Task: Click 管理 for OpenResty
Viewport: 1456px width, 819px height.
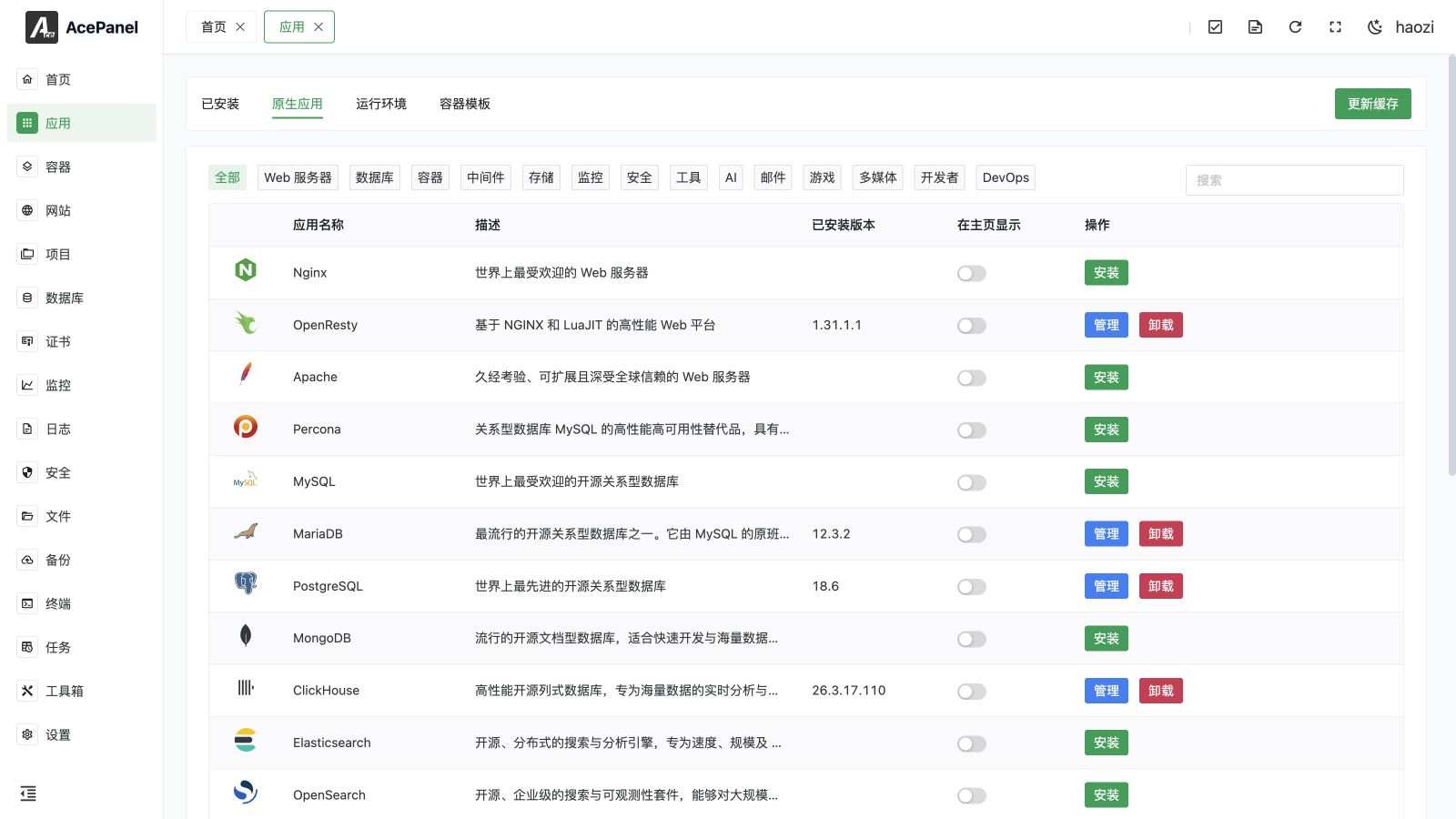Action: tap(1107, 325)
